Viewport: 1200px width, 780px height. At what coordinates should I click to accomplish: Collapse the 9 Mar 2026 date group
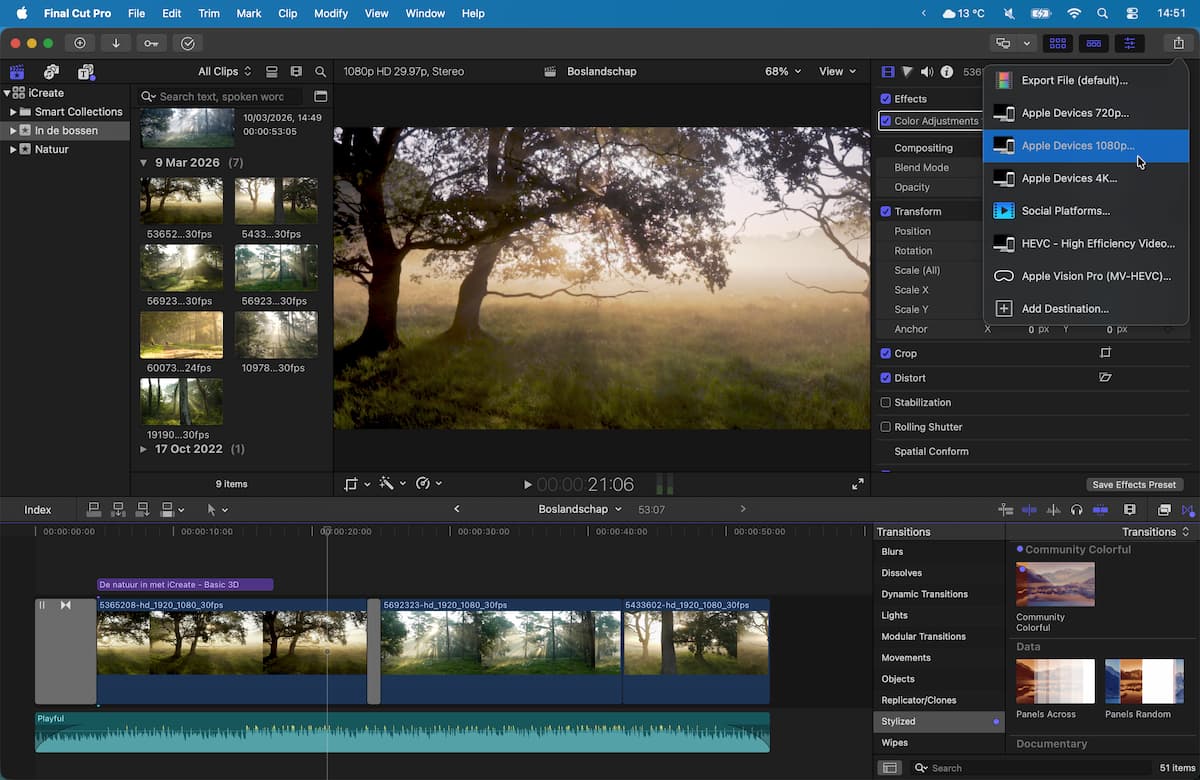[x=145, y=162]
